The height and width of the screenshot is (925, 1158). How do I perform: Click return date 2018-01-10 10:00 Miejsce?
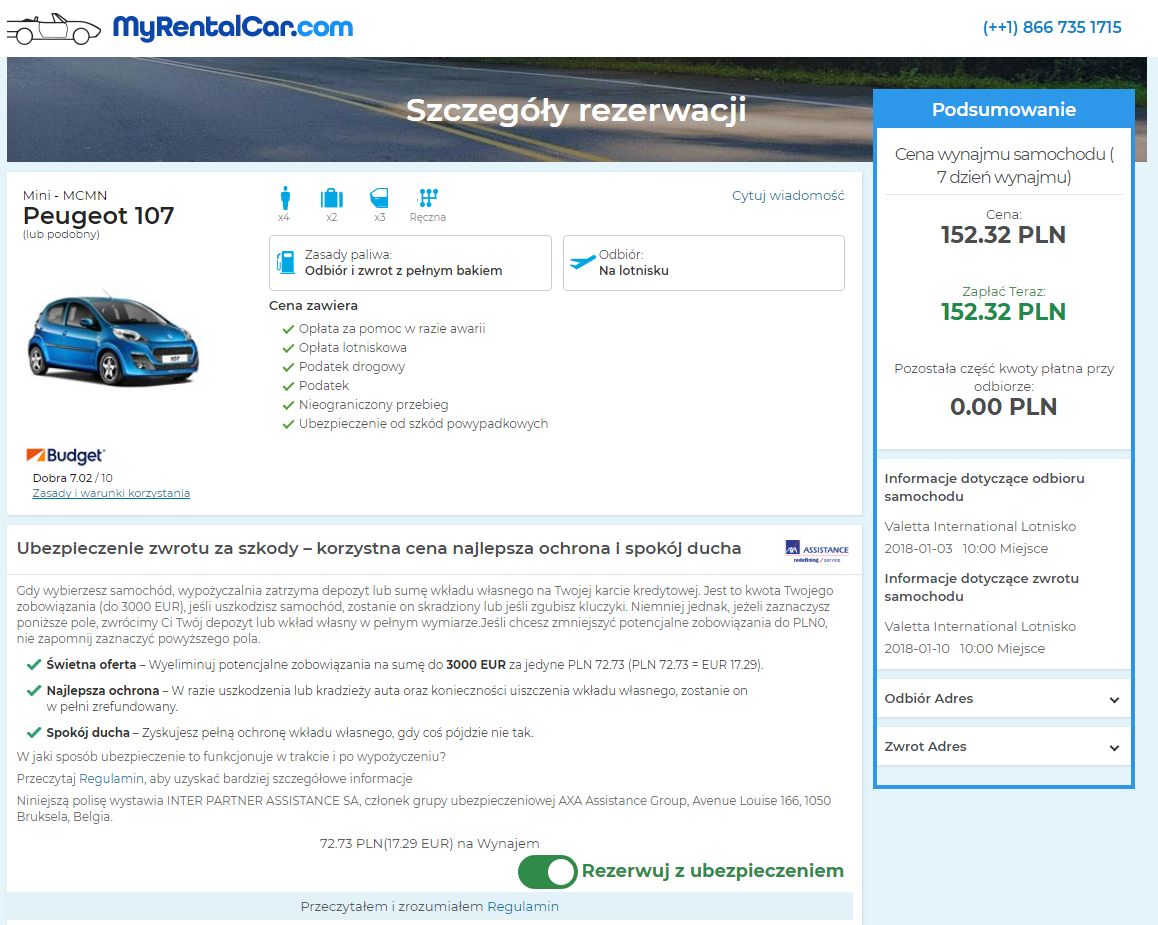tap(965, 648)
